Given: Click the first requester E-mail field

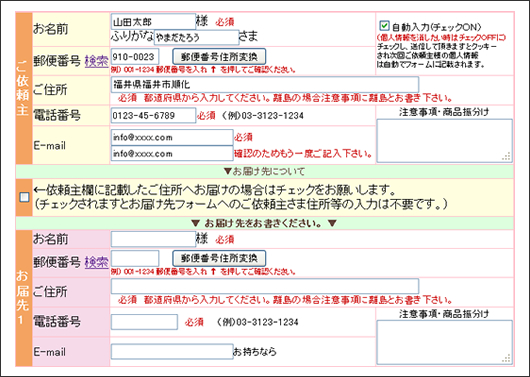Looking at the screenshot, I should (172, 137).
